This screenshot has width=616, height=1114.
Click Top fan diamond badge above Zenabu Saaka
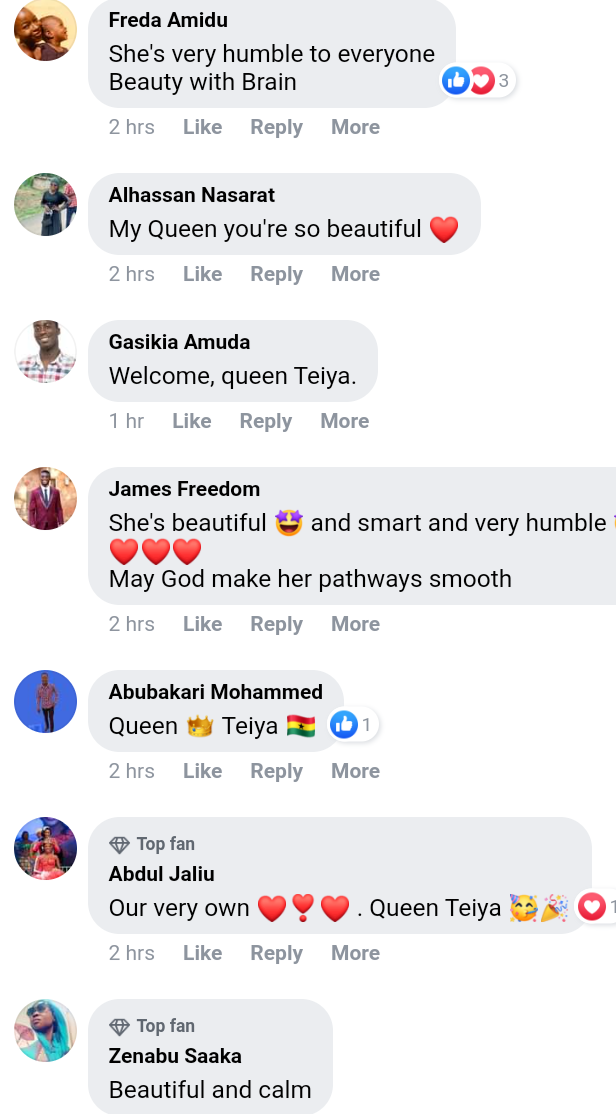tap(119, 1027)
